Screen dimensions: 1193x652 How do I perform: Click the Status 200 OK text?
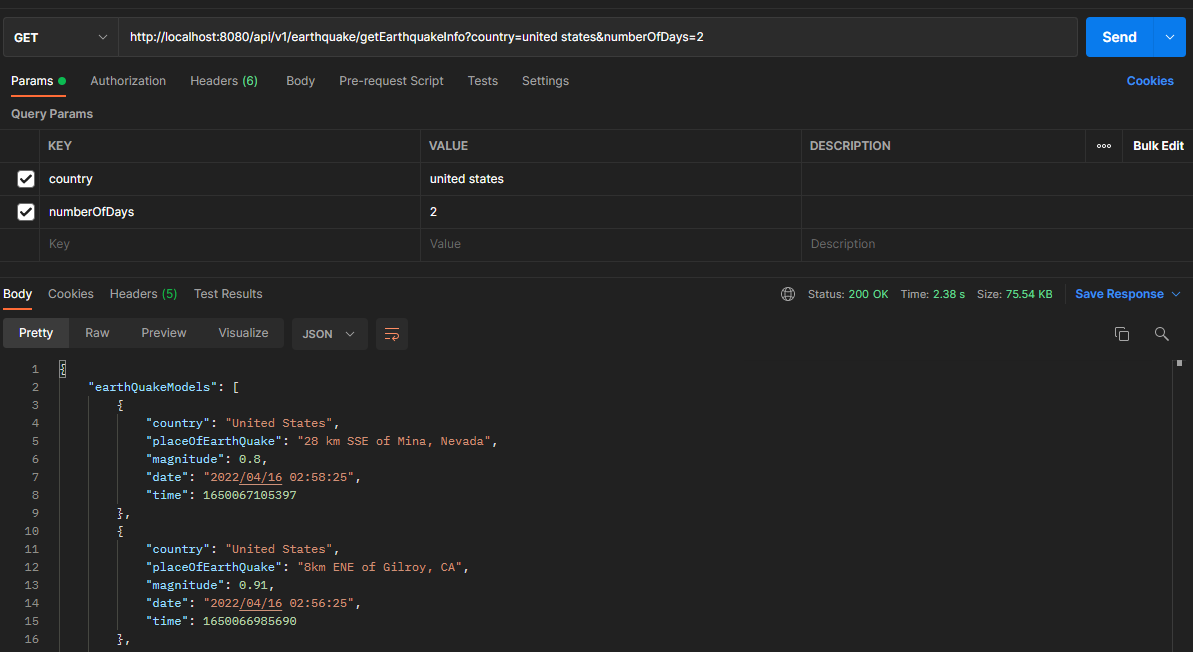pyautogui.click(x=848, y=294)
